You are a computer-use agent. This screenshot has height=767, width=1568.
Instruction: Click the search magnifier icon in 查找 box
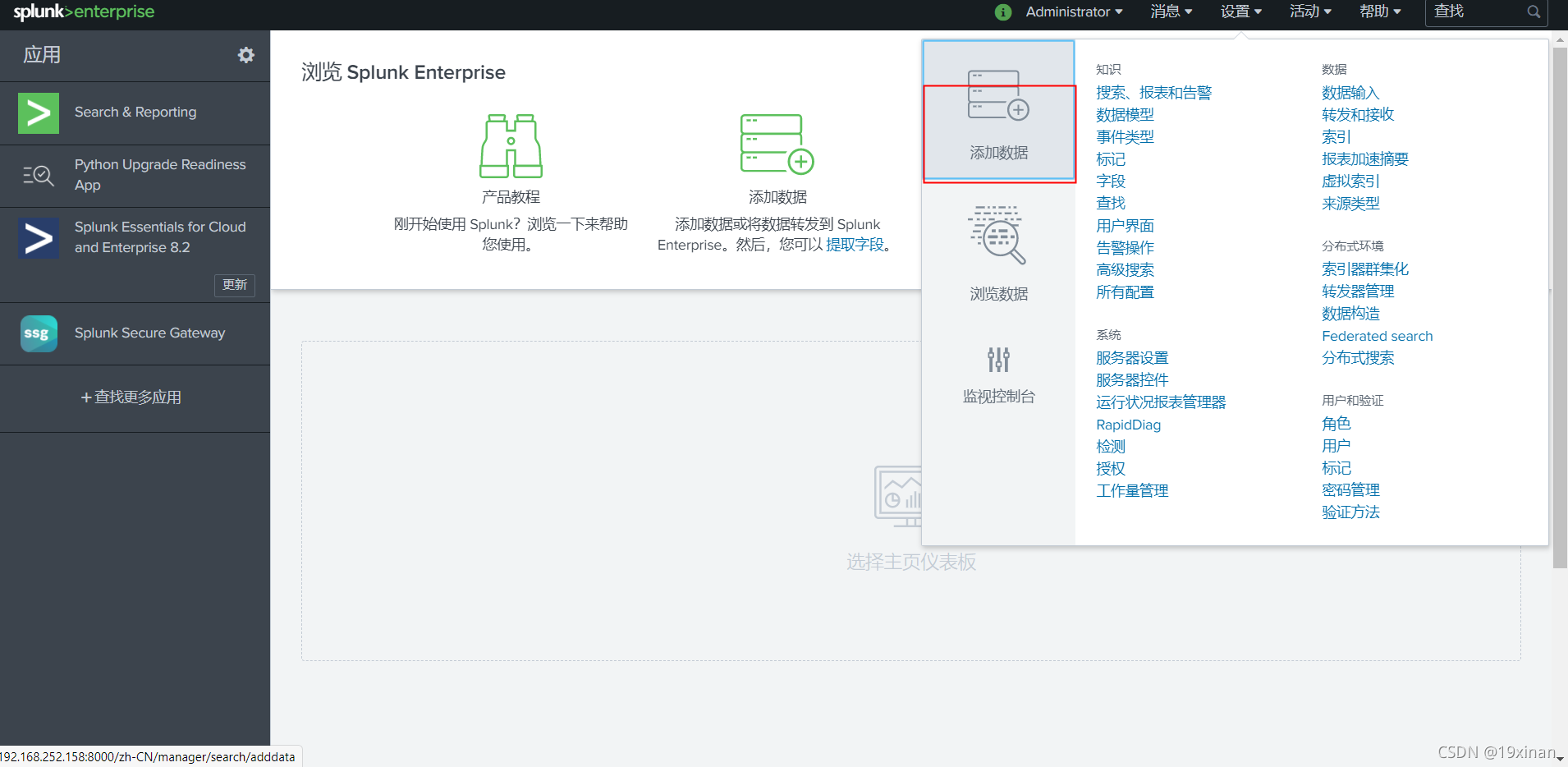coord(1534,11)
